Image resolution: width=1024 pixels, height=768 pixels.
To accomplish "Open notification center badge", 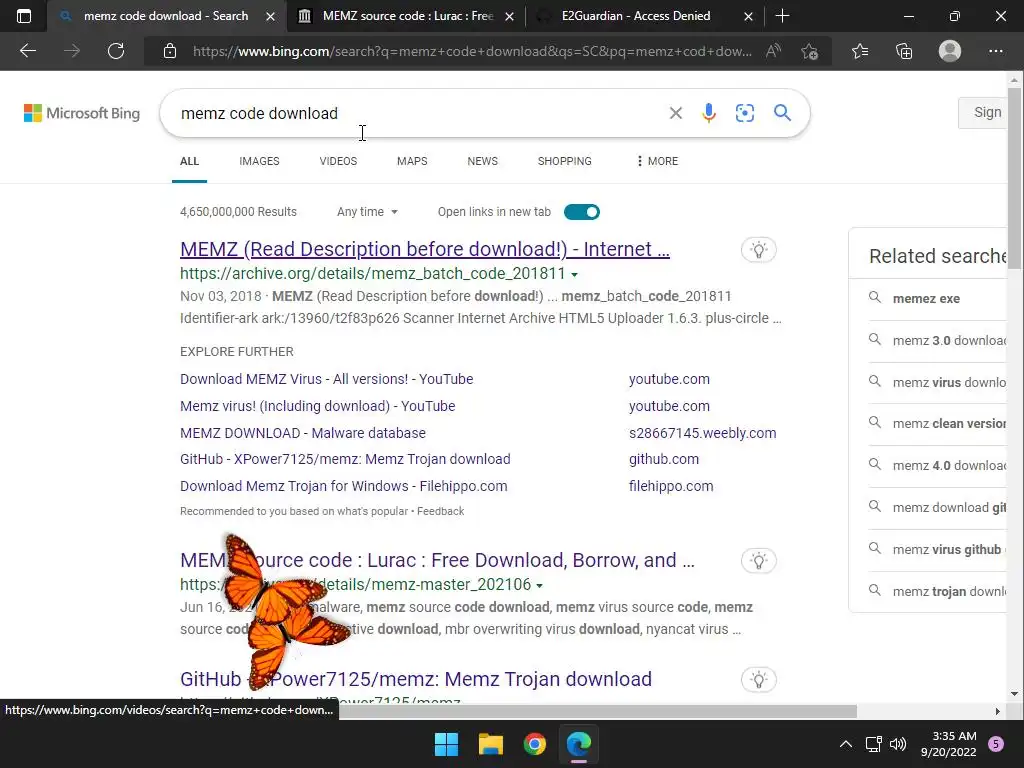I will click(x=996, y=744).
